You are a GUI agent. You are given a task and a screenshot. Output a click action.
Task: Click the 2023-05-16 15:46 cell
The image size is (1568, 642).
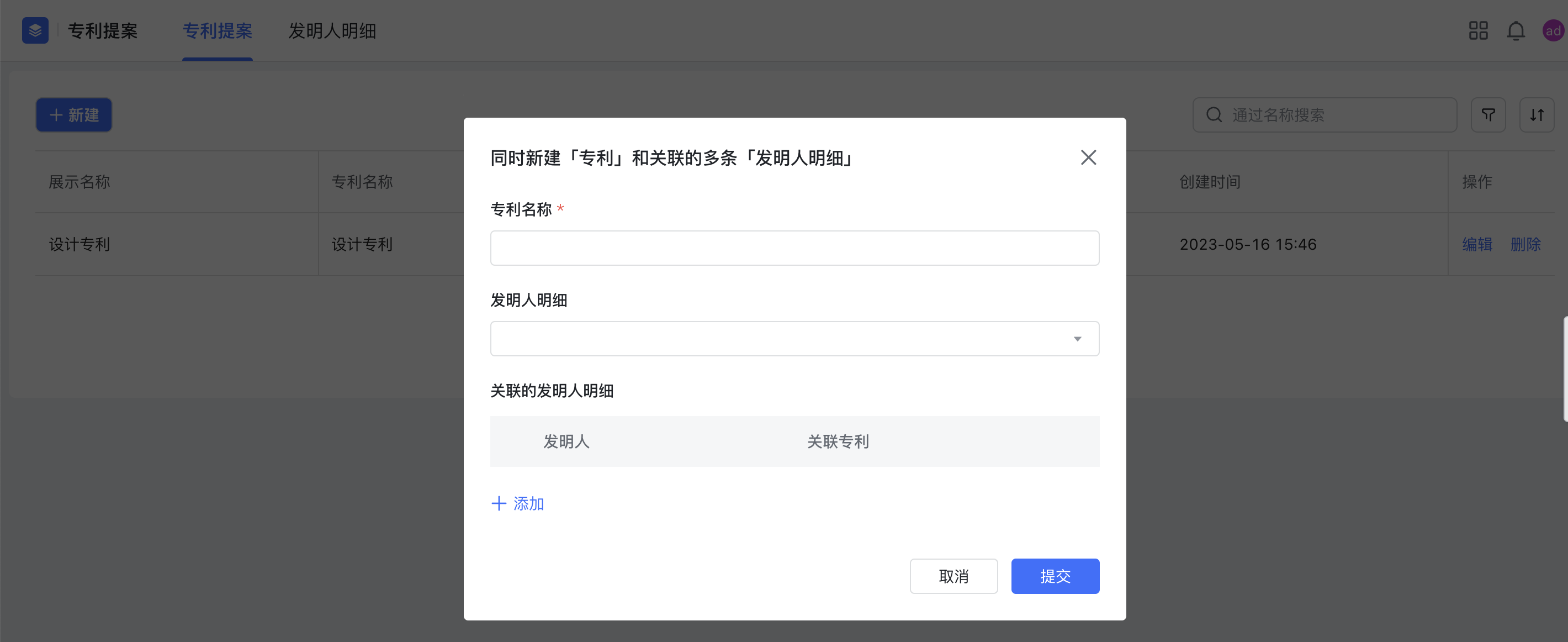[x=1248, y=244]
